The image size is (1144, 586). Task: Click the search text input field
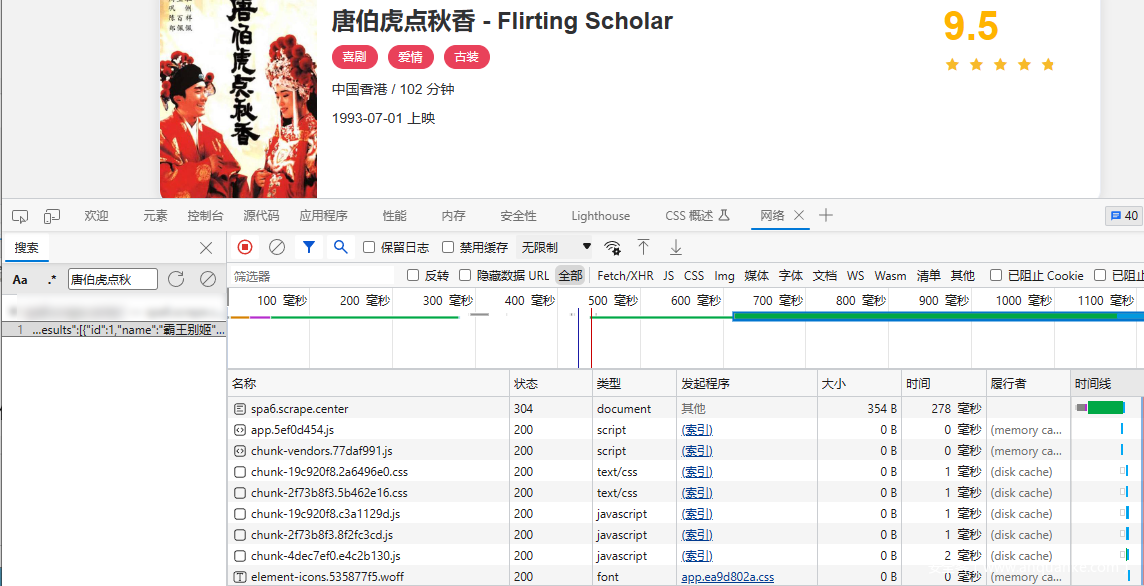pos(112,280)
